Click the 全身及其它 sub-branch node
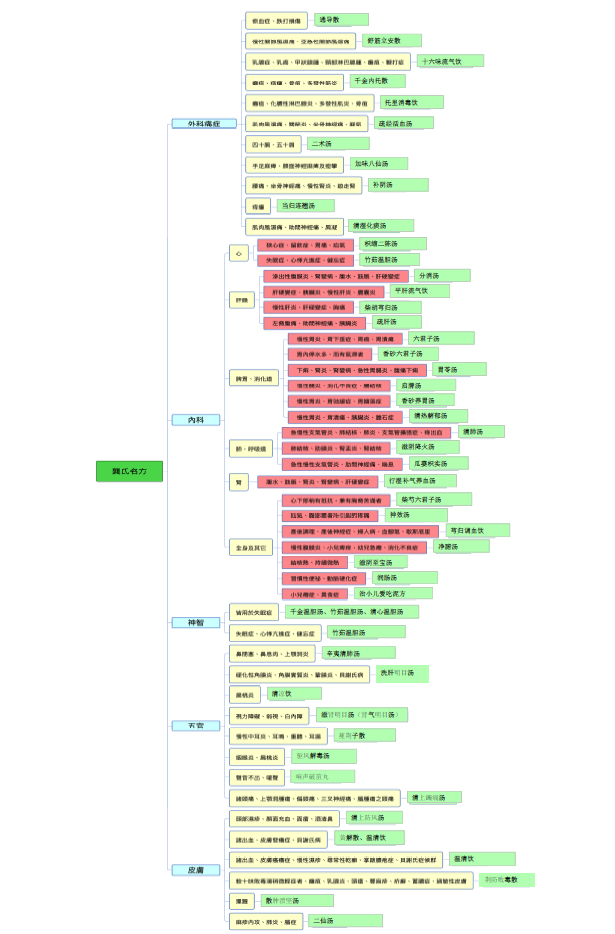 [x=251, y=547]
